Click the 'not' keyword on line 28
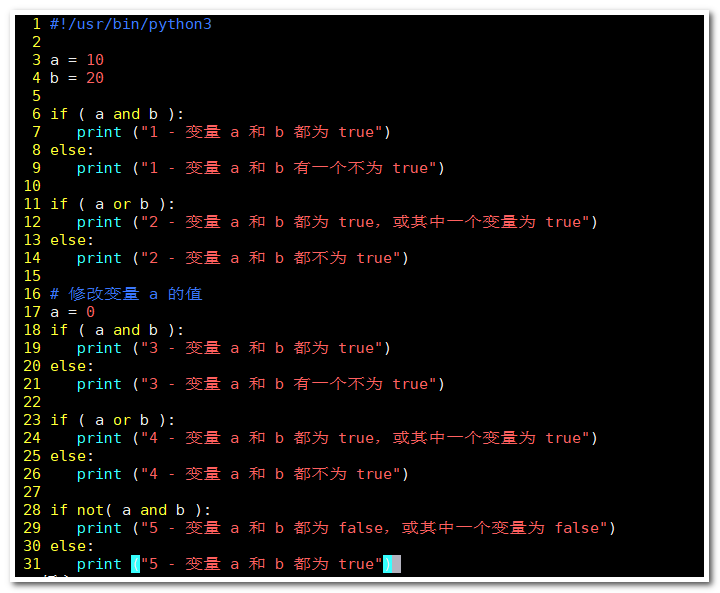Viewport: 720px width, 593px height. coord(90,510)
